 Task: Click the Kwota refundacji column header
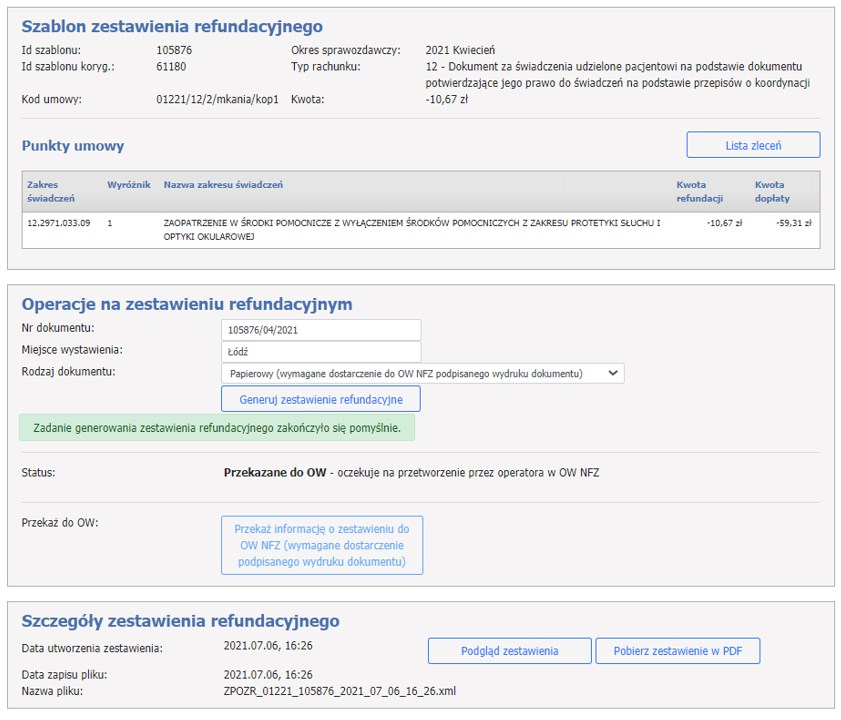coord(699,191)
